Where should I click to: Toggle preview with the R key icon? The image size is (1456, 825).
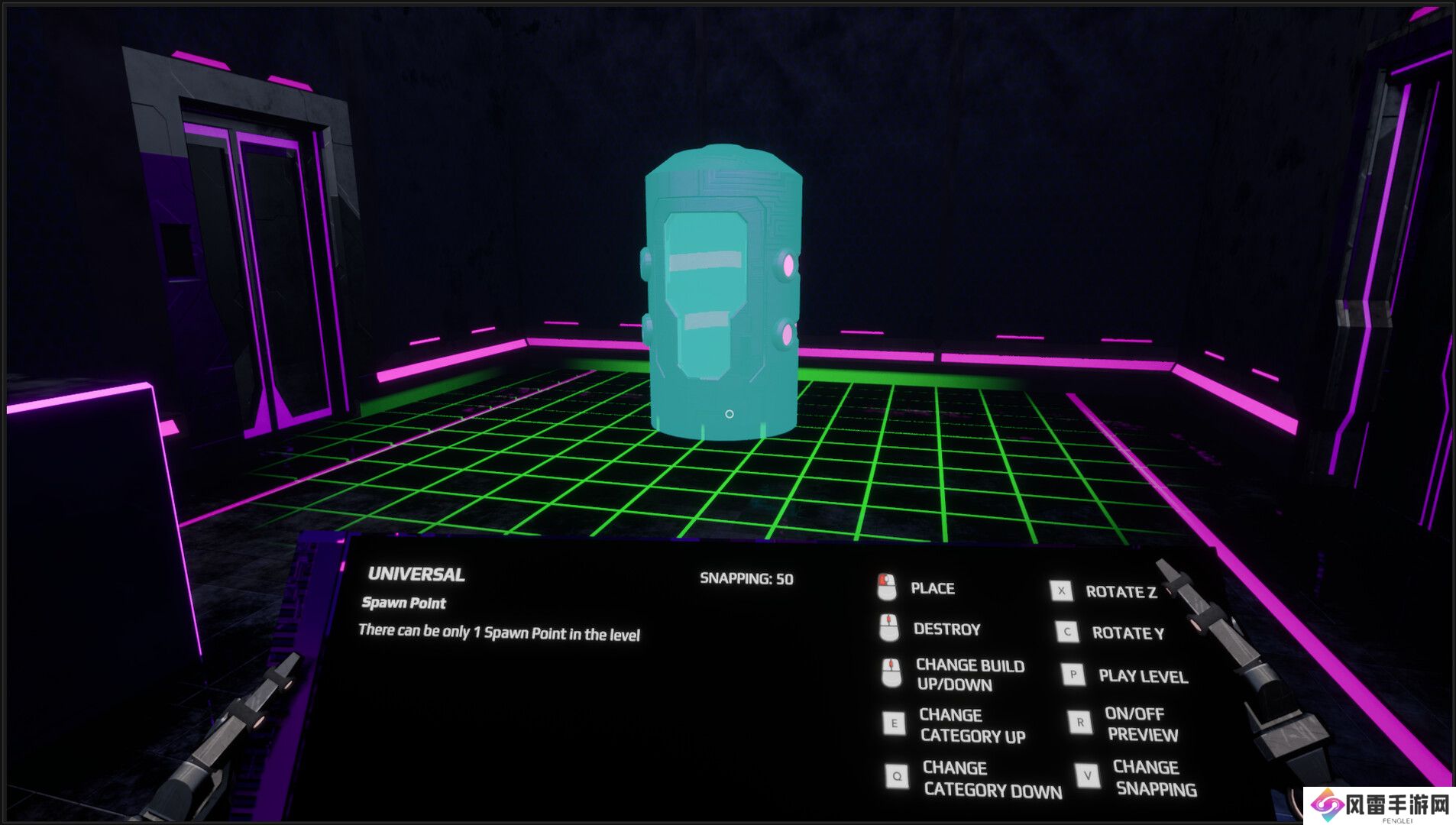pos(1080,722)
